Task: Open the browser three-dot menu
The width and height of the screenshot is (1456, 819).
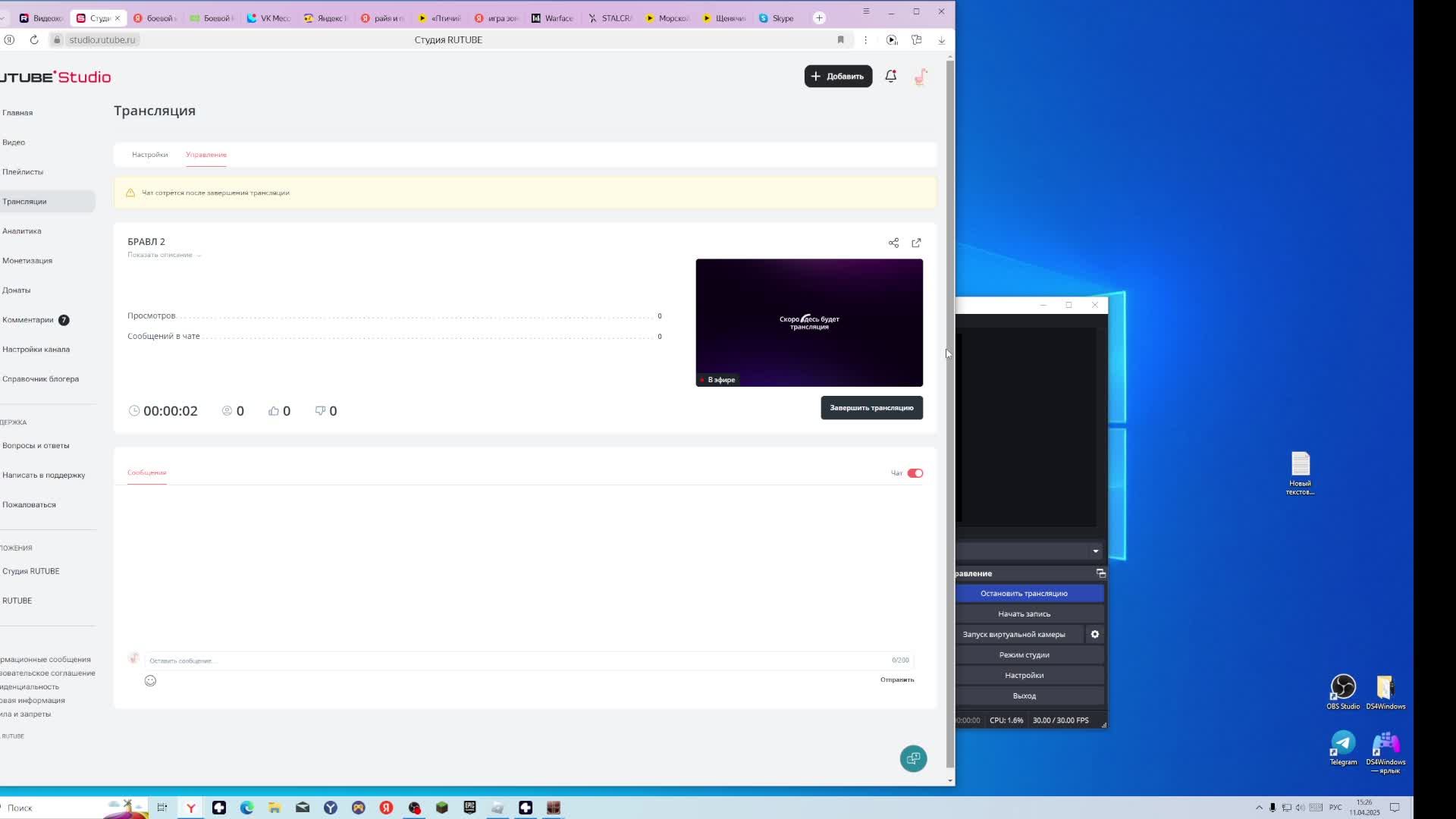Action: (x=865, y=39)
